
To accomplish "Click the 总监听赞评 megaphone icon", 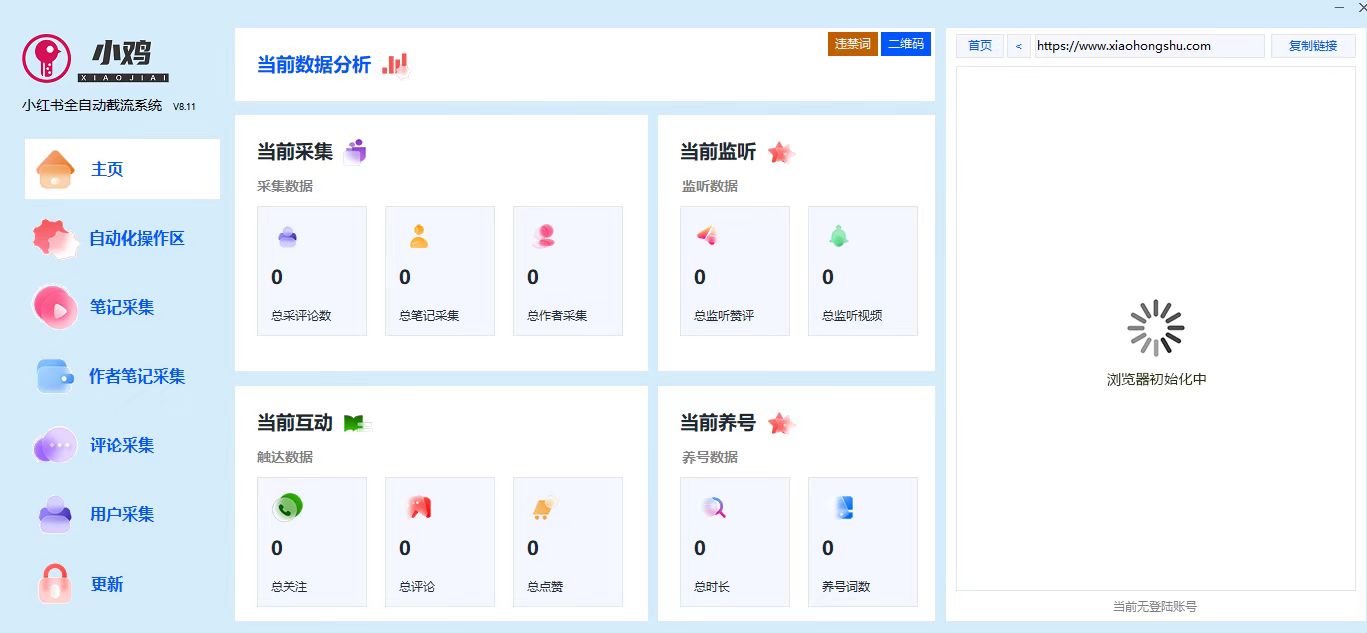I will [708, 236].
